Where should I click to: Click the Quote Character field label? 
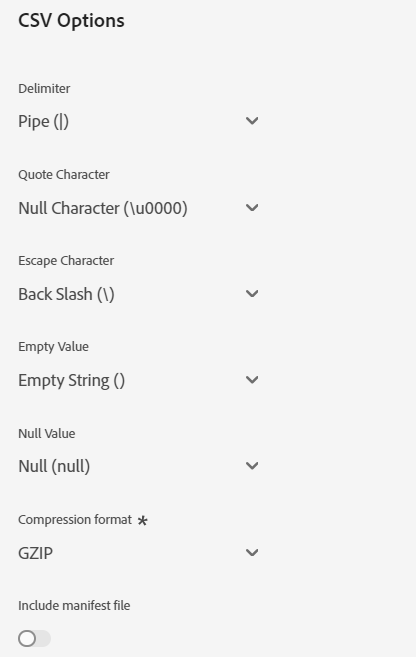(x=64, y=174)
